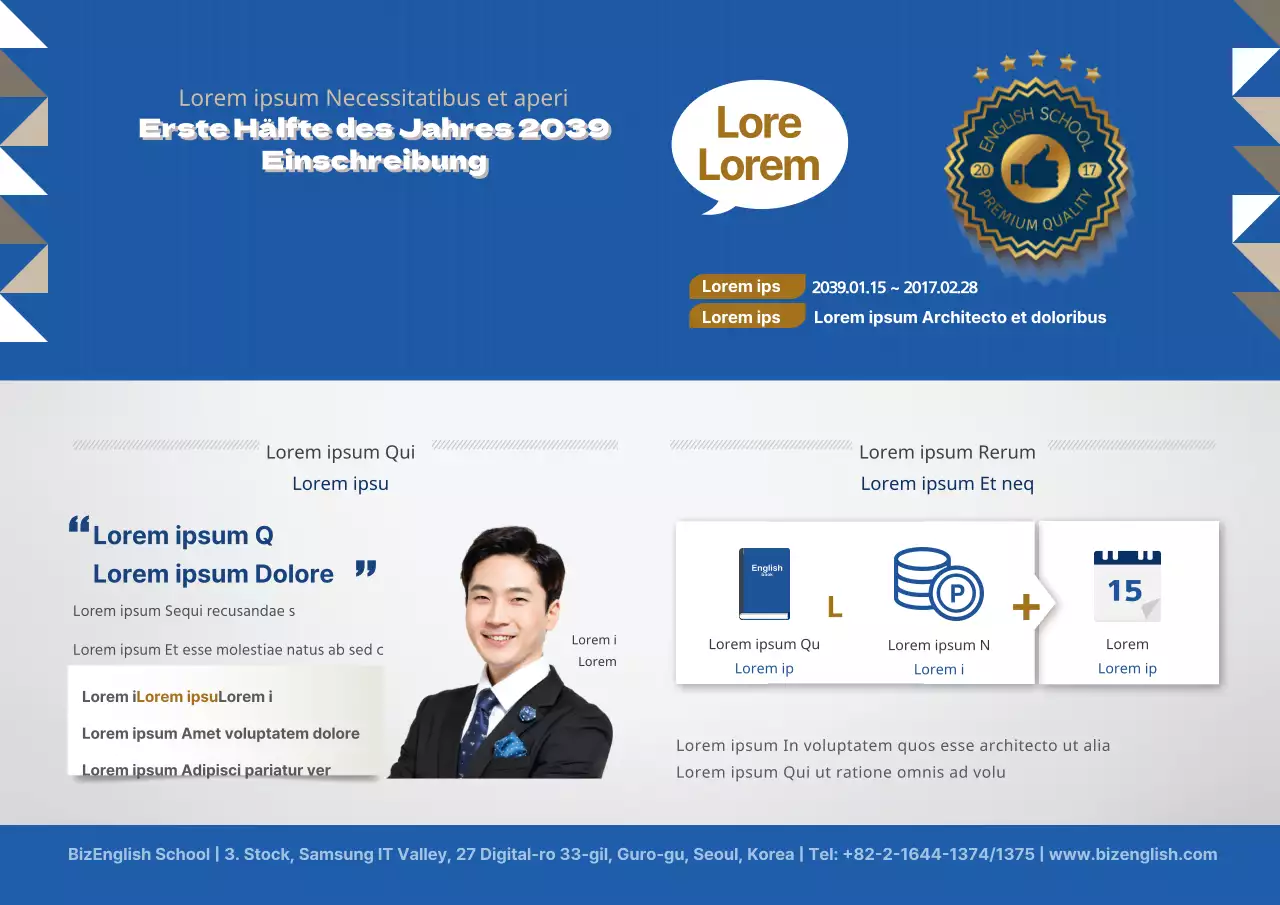The image size is (1280, 905).
Task: Click the Lorem ipsum Qui section heading
Action: click(340, 452)
